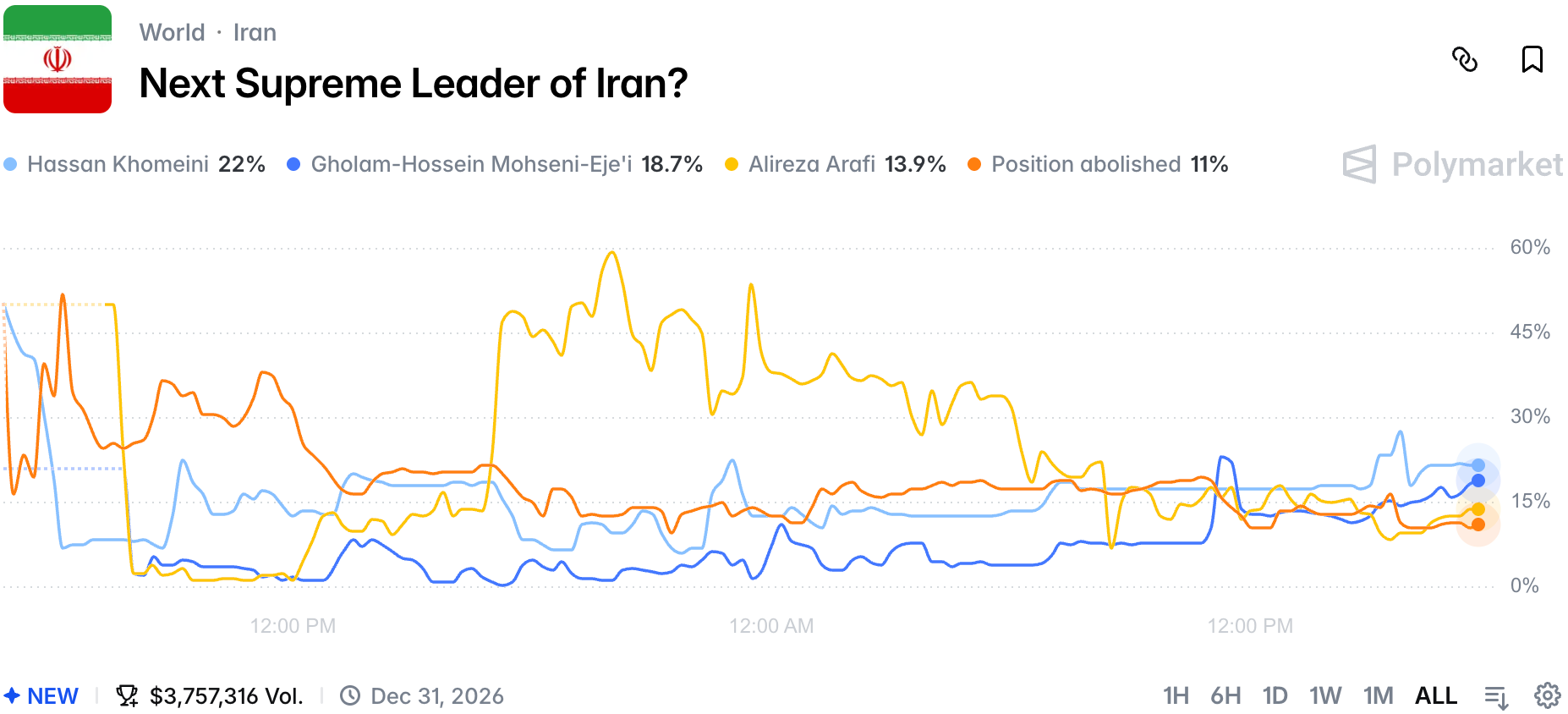Select the 1H time range
Screen dimensions: 1568x714
pyautogui.click(x=1175, y=695)
